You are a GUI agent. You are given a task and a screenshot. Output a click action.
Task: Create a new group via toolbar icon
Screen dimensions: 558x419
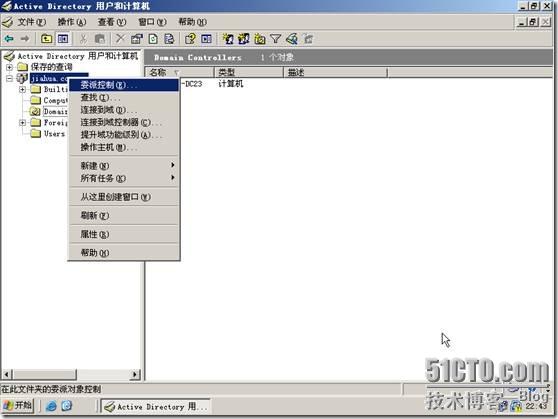tap(244, 38)
